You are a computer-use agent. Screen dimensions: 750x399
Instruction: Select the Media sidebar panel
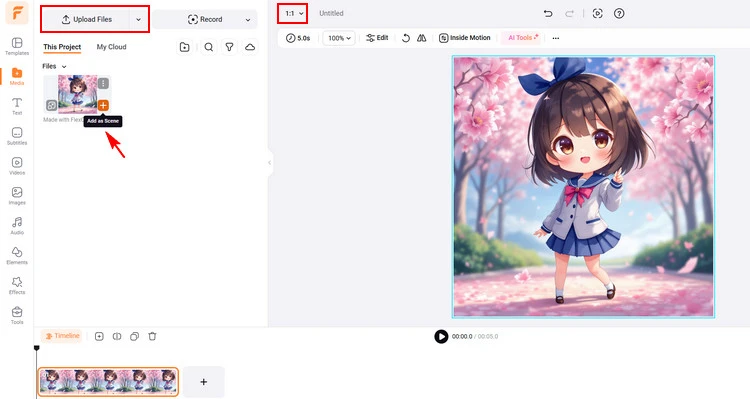click(x=17, y=76)
